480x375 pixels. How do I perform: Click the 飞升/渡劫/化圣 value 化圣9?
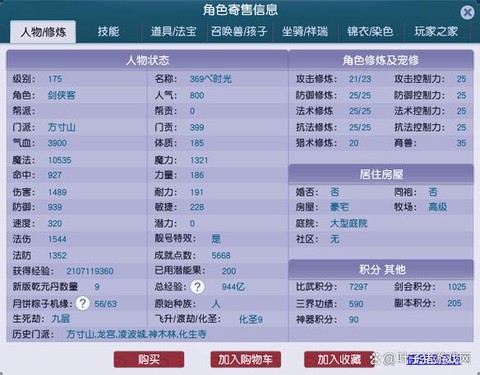251,319
